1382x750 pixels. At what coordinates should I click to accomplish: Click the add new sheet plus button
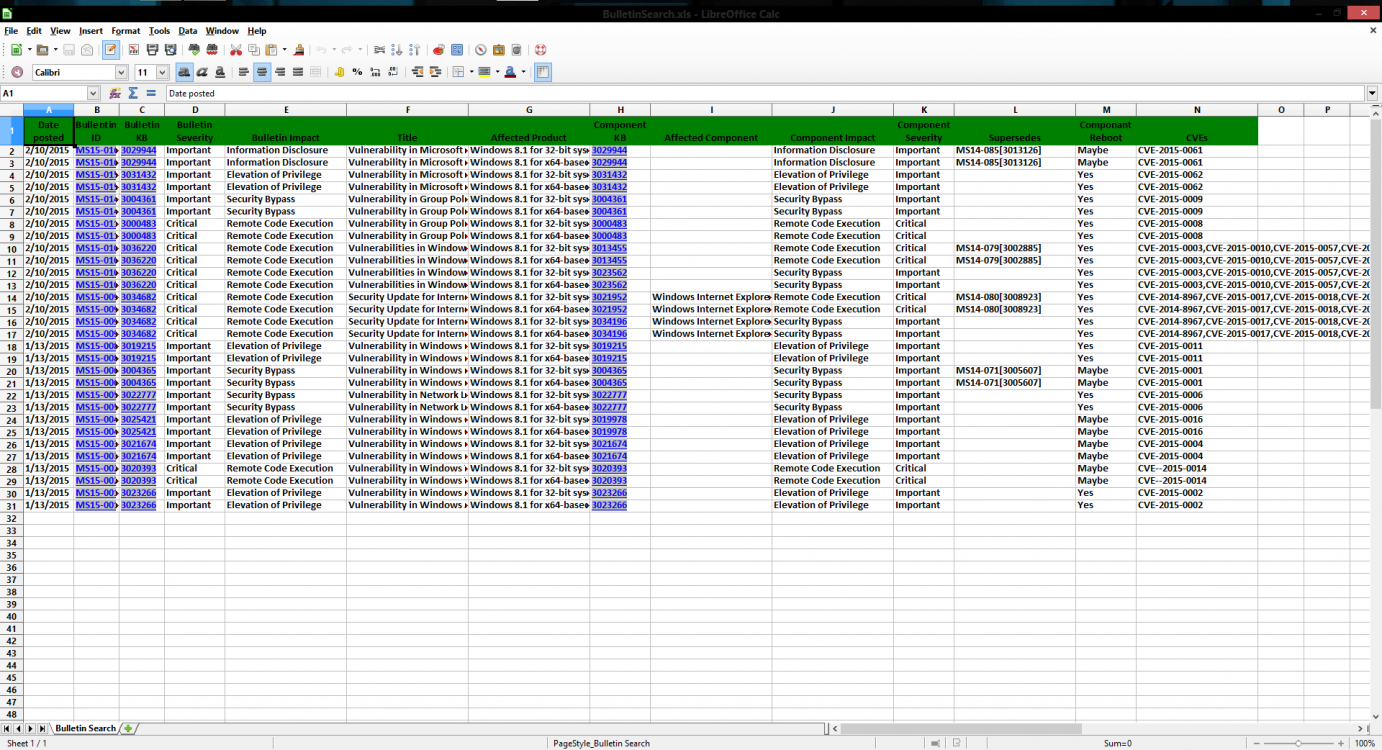pyautogui.click(x=128, y=728)
